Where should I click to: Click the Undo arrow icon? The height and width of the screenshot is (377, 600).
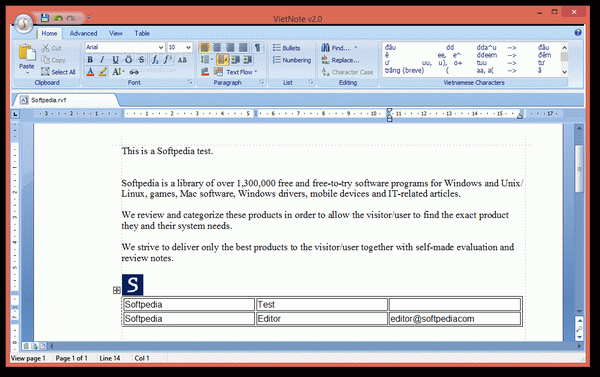58,18
